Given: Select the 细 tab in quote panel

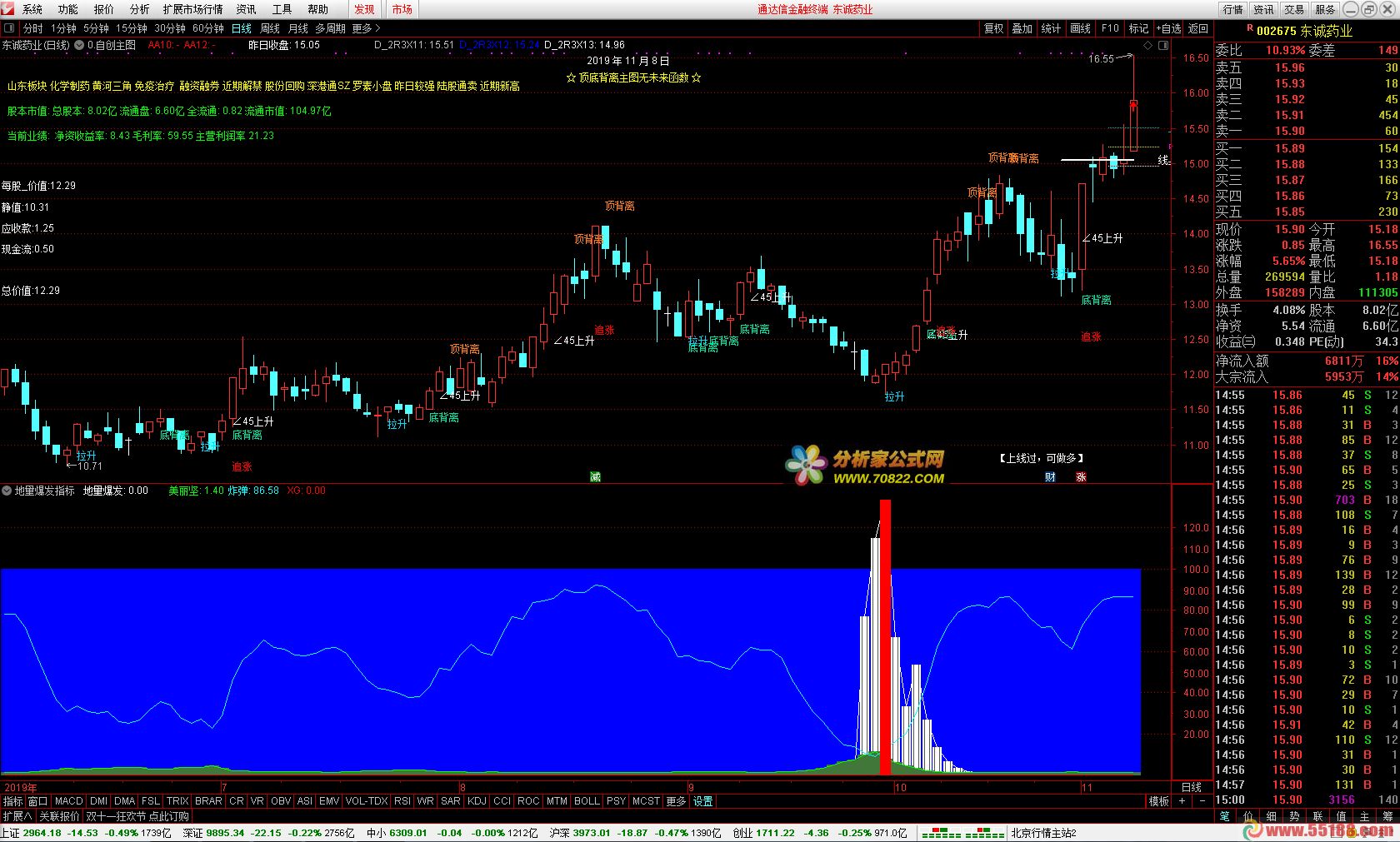Looking at the screenshot, I should tap(1271, 816).
